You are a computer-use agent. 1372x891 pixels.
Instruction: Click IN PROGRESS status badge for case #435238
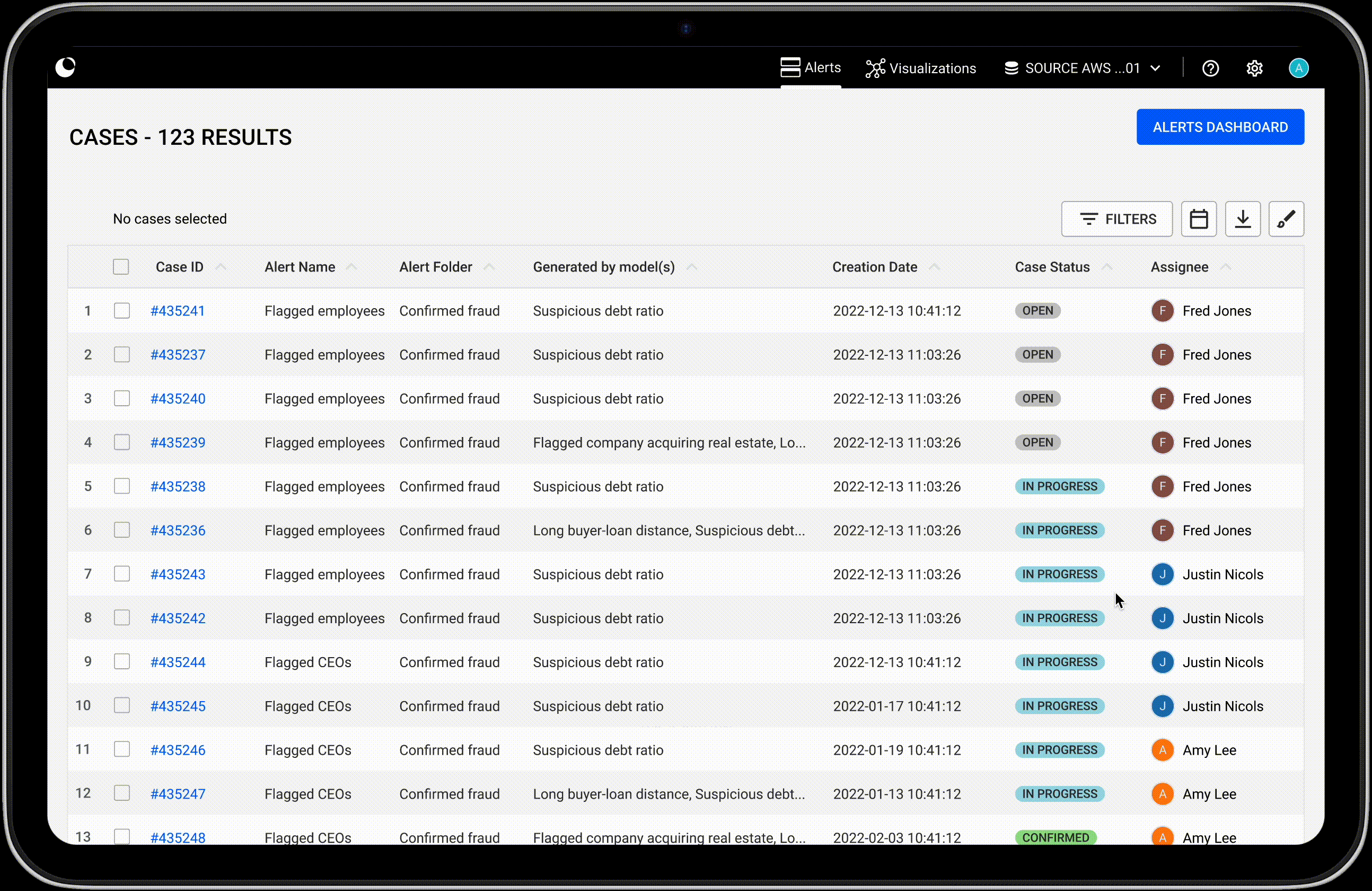click(x=1059, y=486)
